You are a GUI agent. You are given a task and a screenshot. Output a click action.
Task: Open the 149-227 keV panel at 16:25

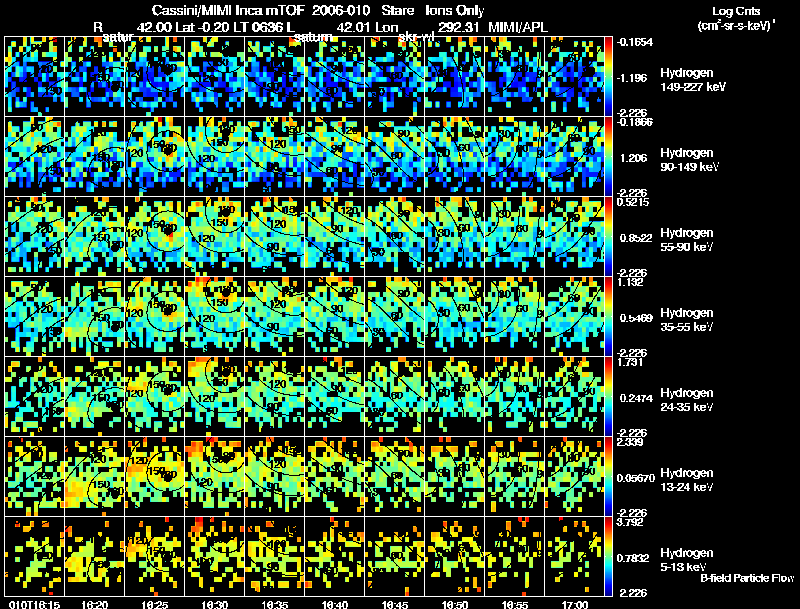coord(155,77)
